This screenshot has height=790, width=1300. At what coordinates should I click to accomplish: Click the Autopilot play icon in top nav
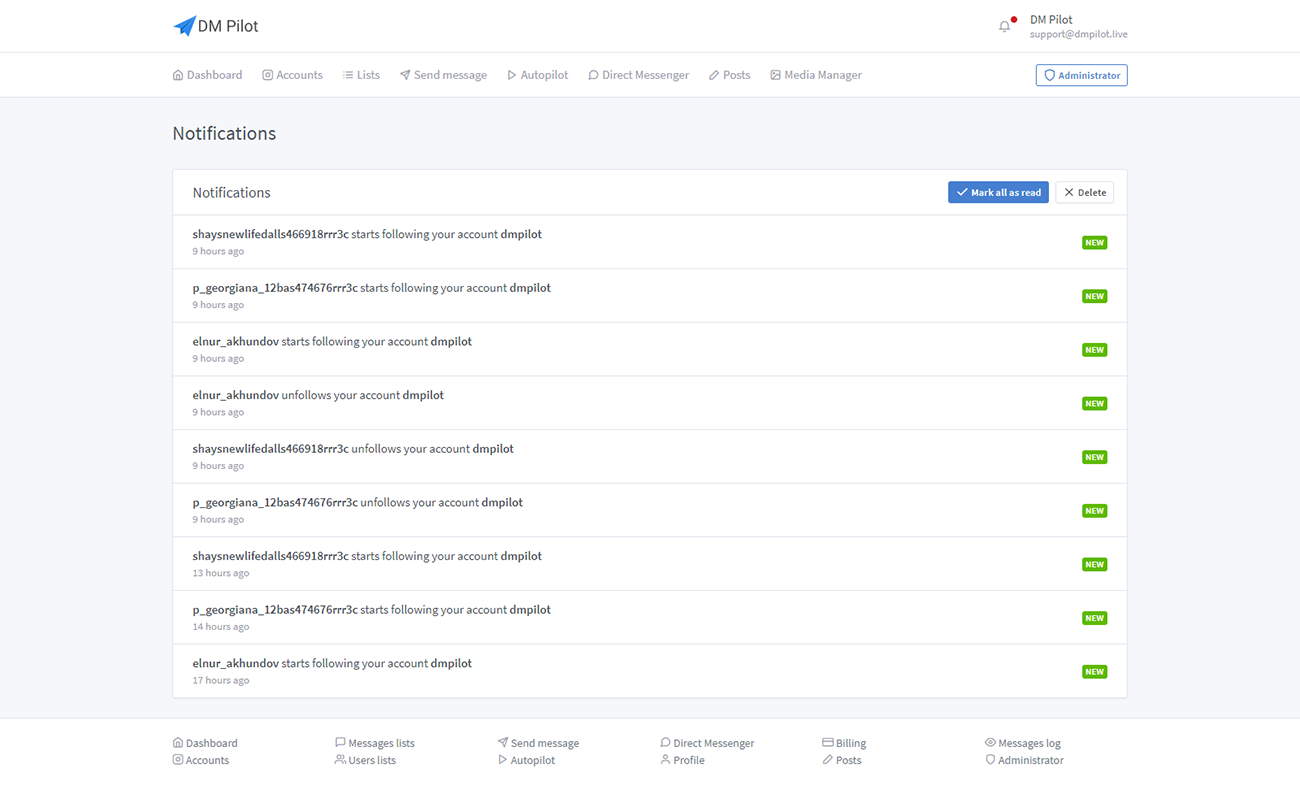[512, 75]
